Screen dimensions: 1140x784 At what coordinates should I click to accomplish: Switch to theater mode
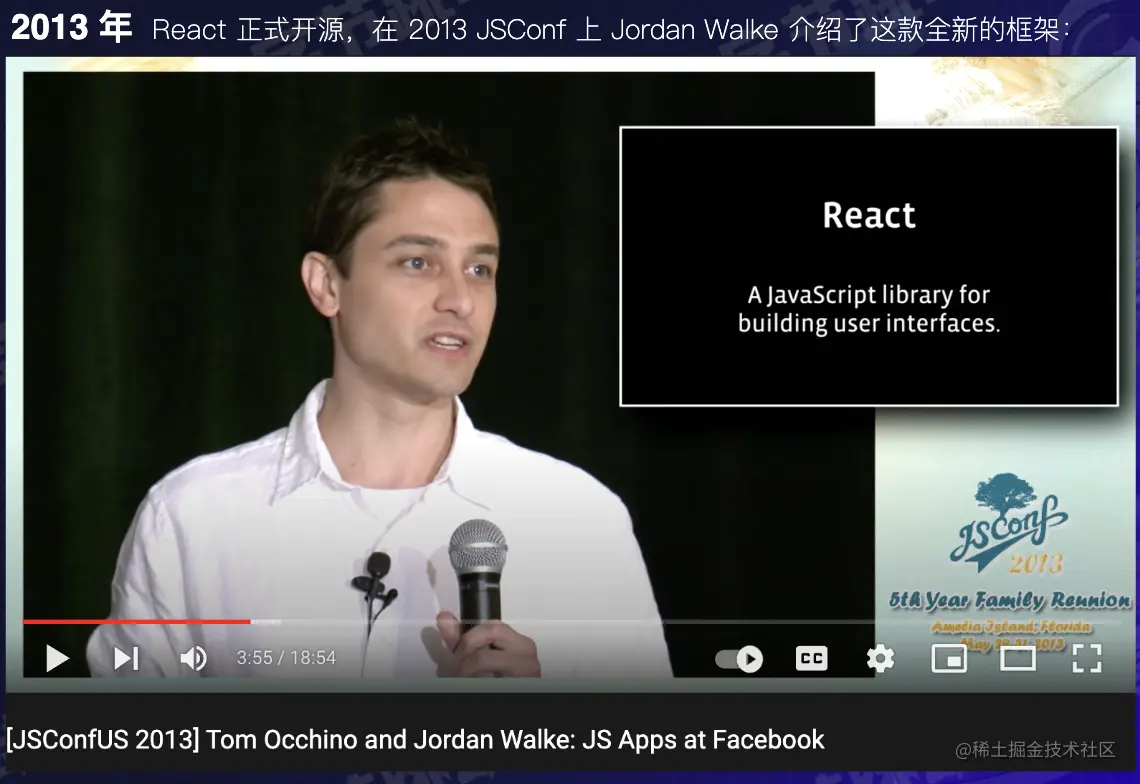click(1018, 659)
